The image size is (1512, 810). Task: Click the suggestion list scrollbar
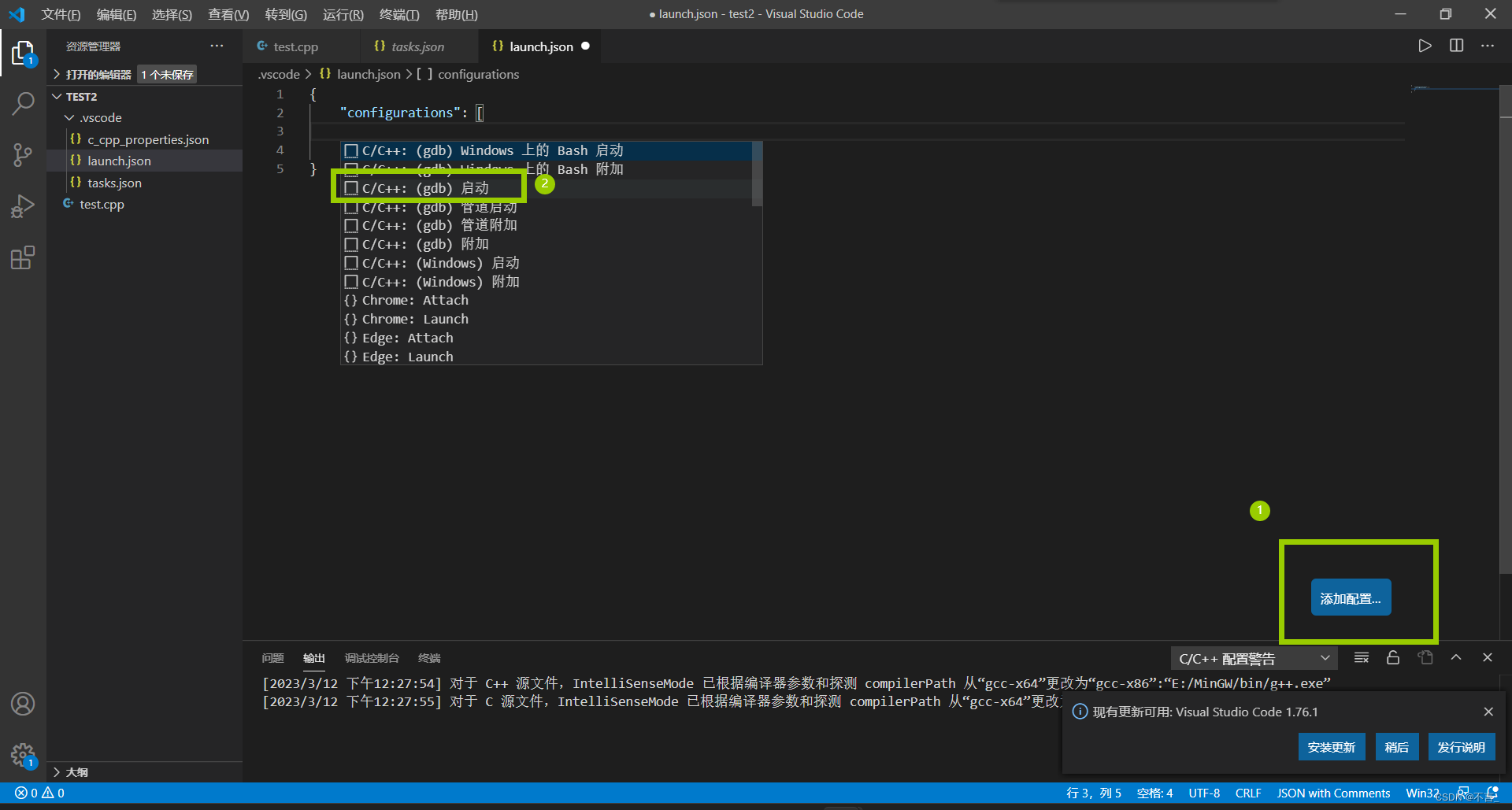(x=757, y=174)
